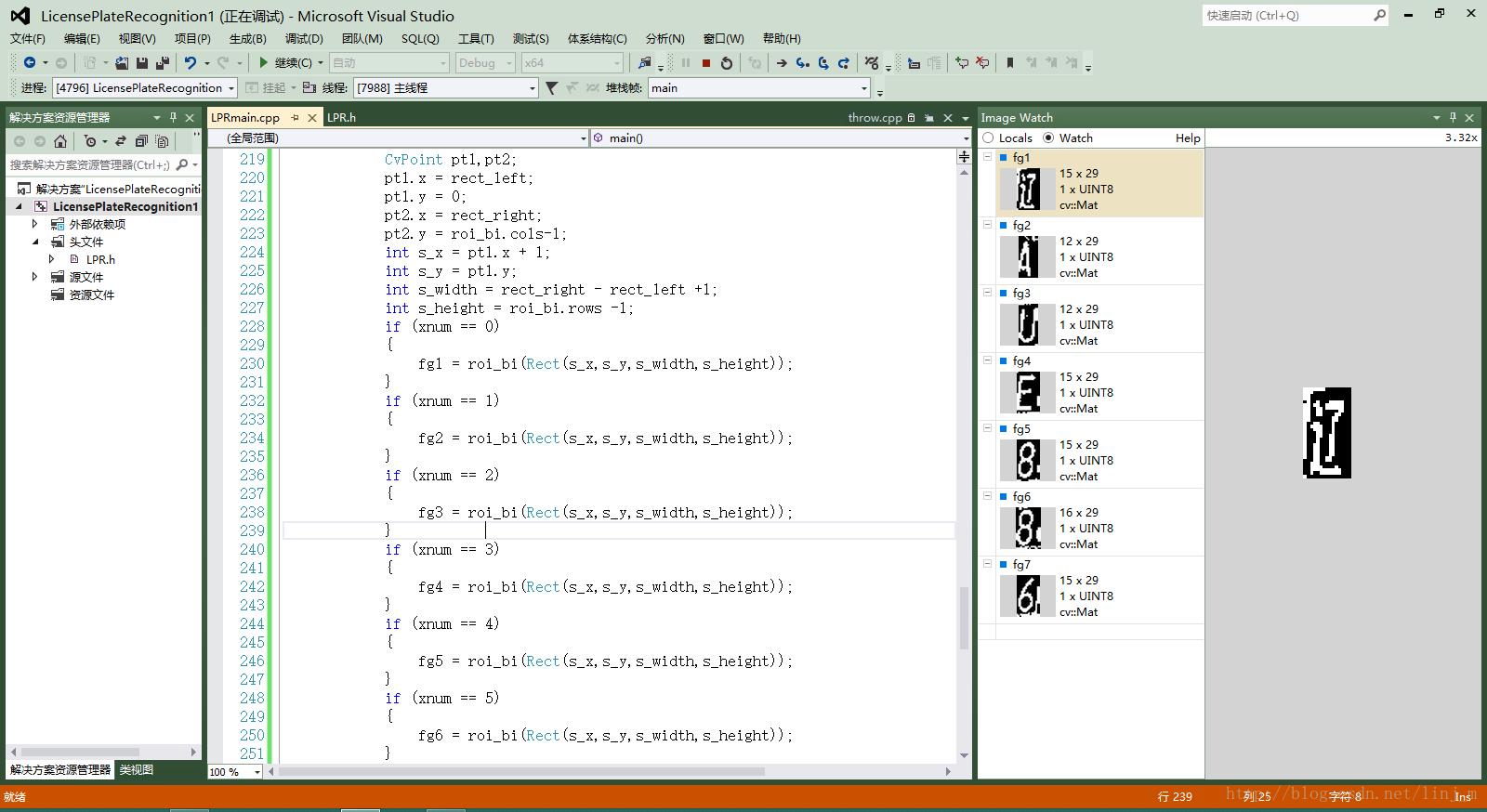The height and width of the screenshot is (812, 1487).
Task: Open the 帮助(H) menu
Action: [x=782, y=39]
